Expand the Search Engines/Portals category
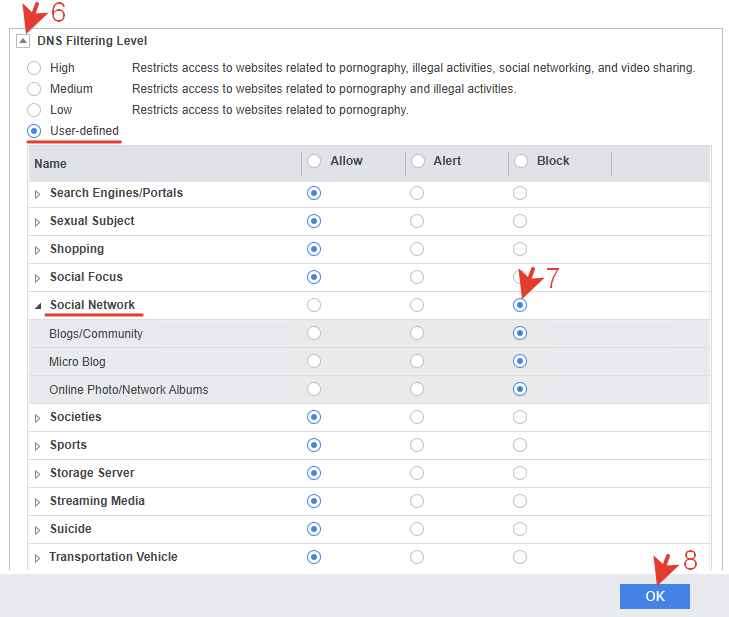Viewport: 729px width, 617px height. [38, 194]
